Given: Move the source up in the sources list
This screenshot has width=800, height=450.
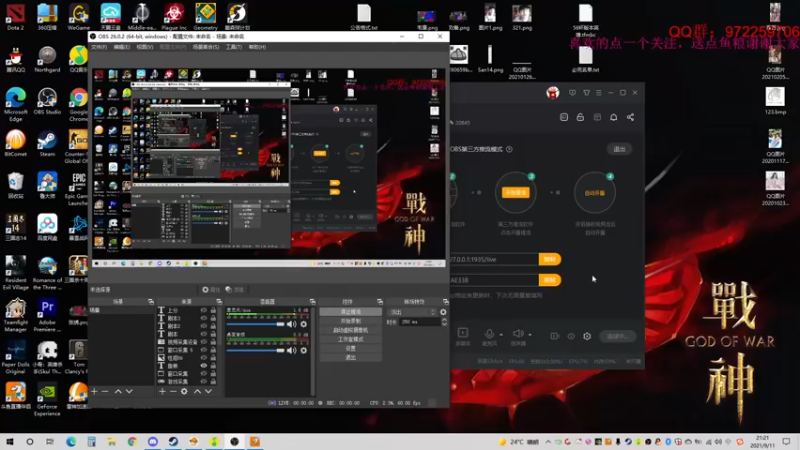Looking at the screenshot, I should [197, 391].
